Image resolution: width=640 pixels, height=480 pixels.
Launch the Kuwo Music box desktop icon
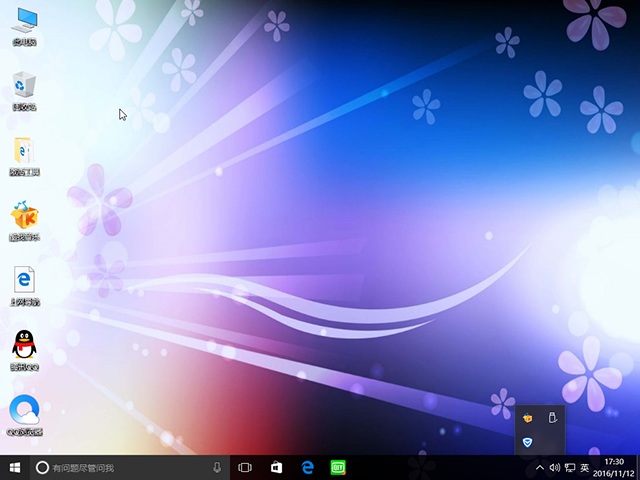point(23,216)
